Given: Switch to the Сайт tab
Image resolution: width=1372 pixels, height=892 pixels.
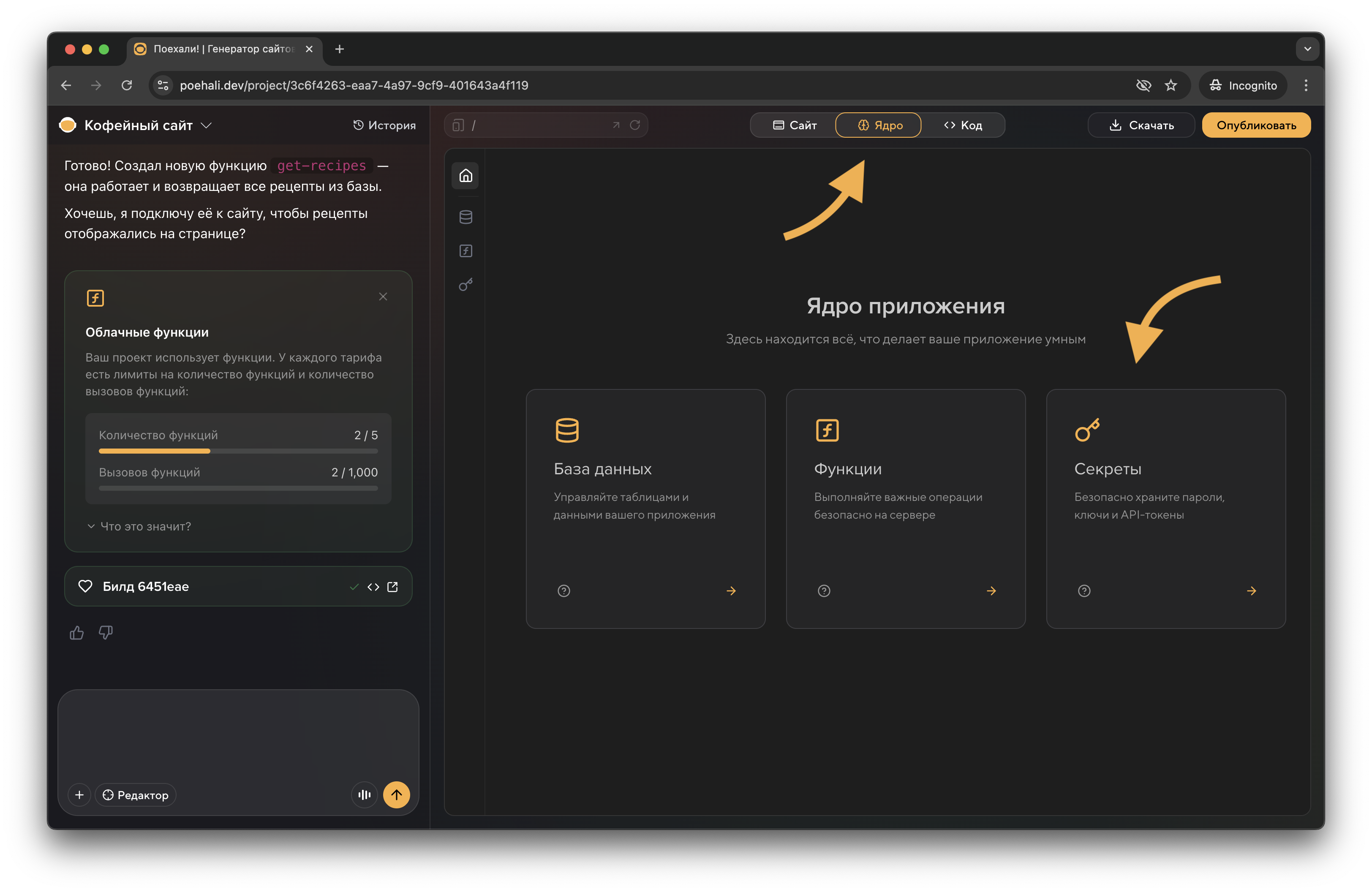Looking at the screenshot, I should (795, 125).
